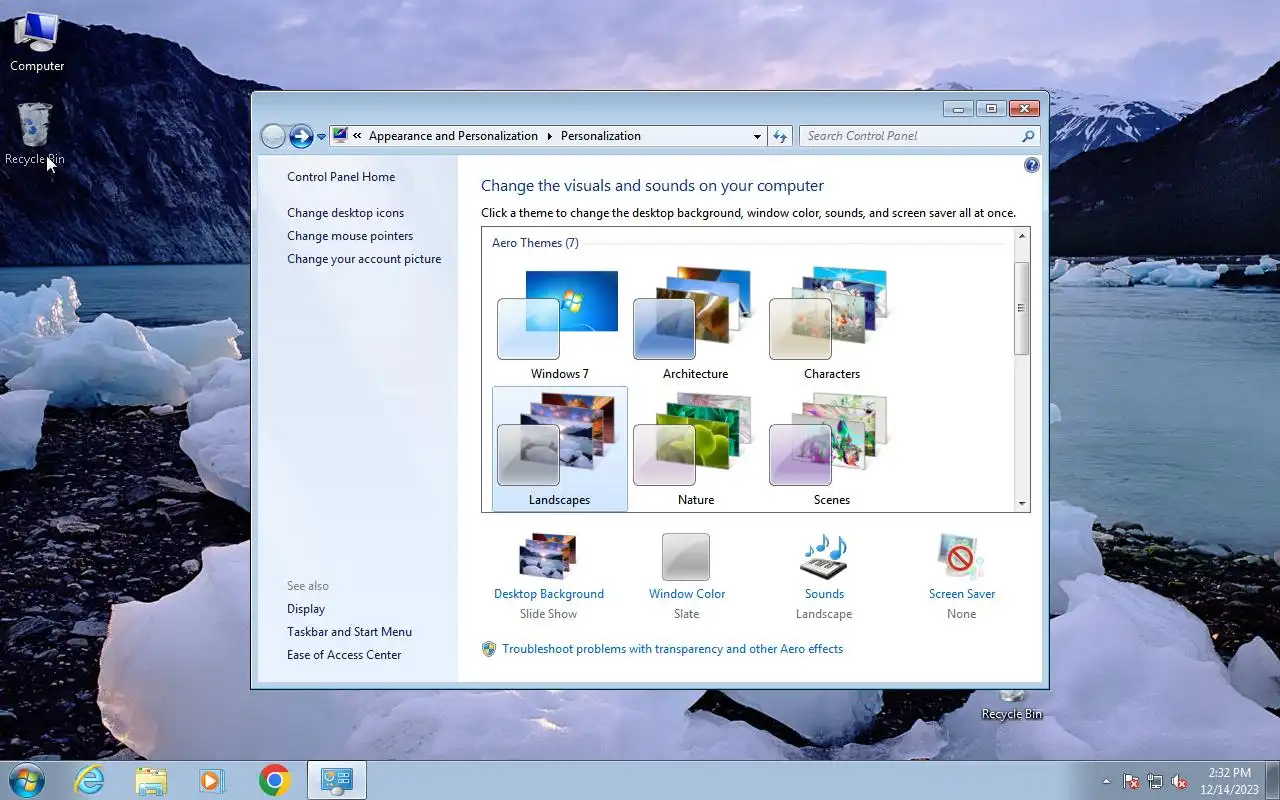Click the theme list scrollbar thumb

pos(1021,308)
